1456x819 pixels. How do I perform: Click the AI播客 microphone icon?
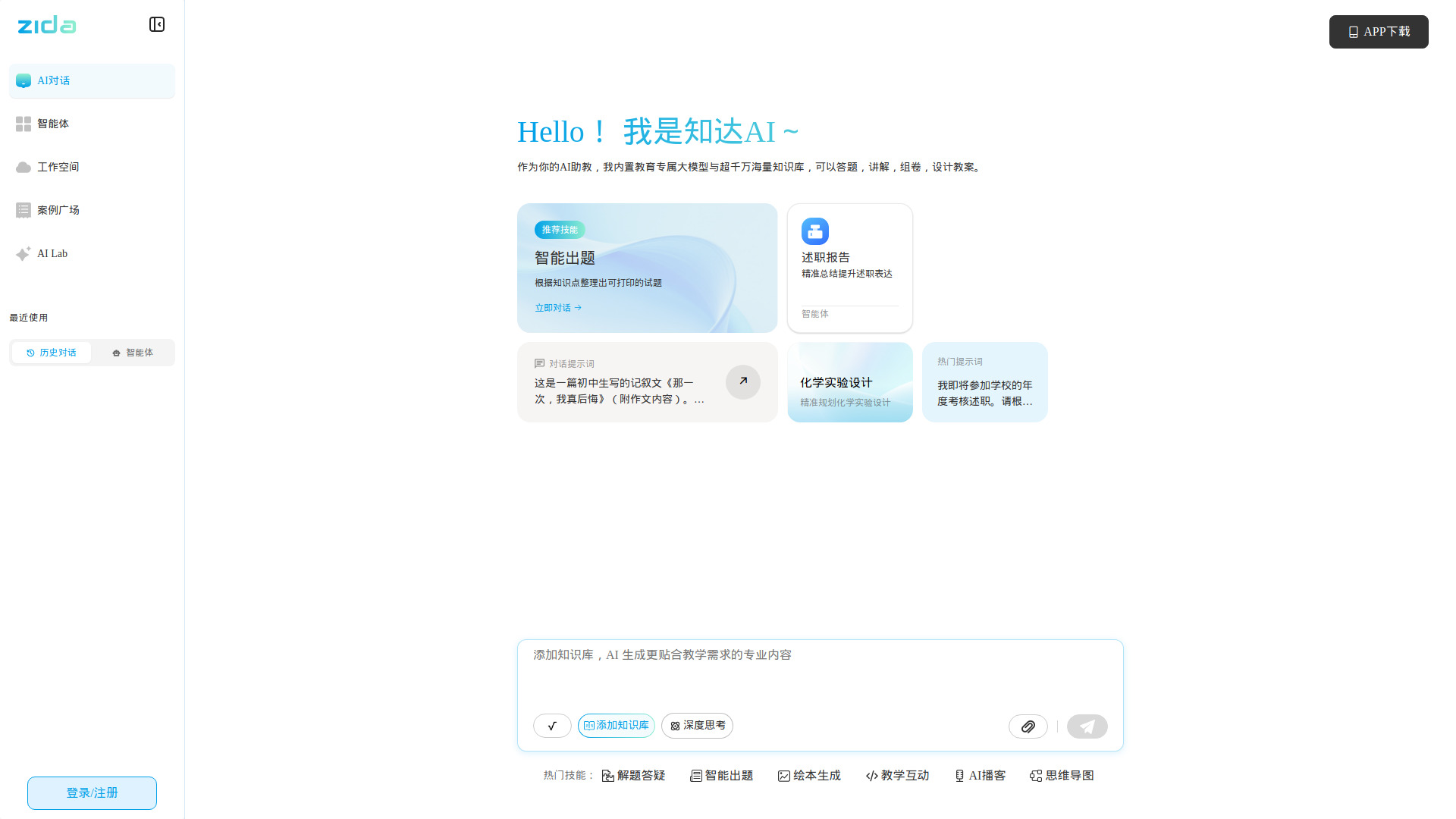click(x=959, y=776)
